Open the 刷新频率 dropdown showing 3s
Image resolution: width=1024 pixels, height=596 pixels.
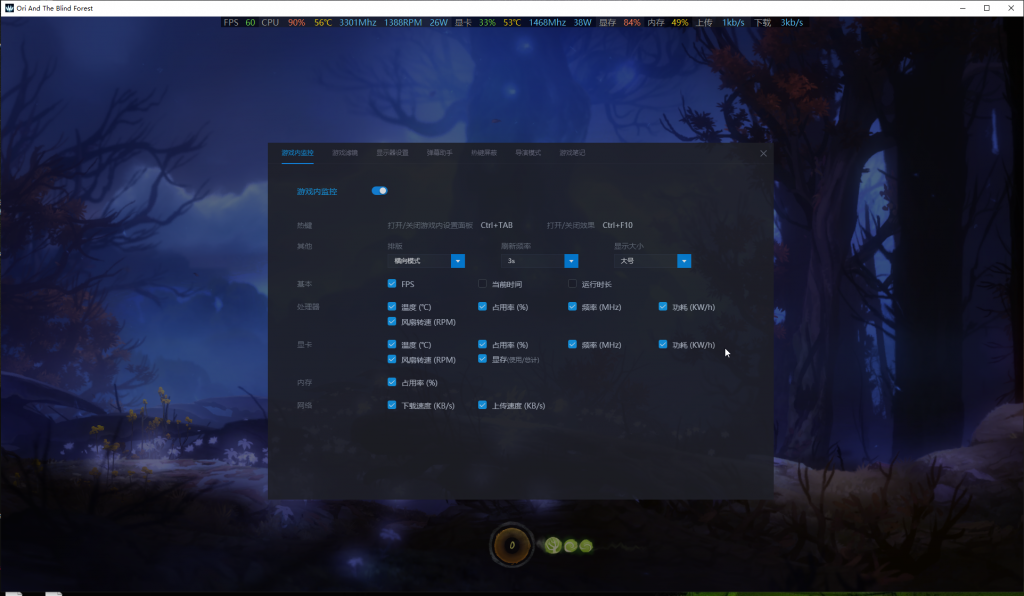click(x=539, y=261)
